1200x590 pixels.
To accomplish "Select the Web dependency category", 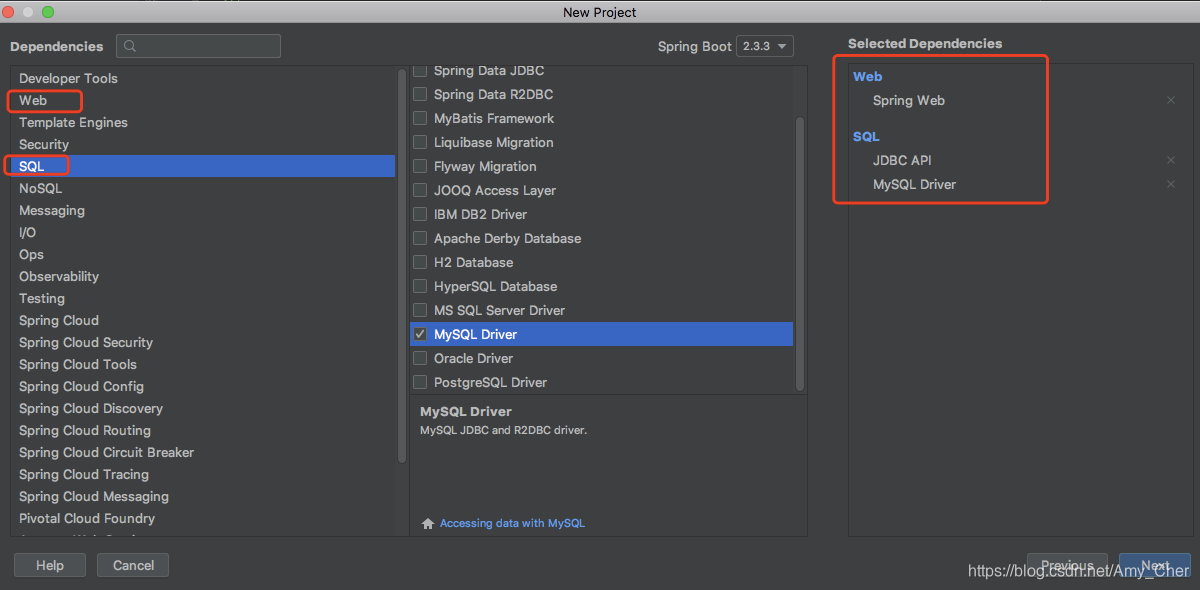I will [33, 100].
